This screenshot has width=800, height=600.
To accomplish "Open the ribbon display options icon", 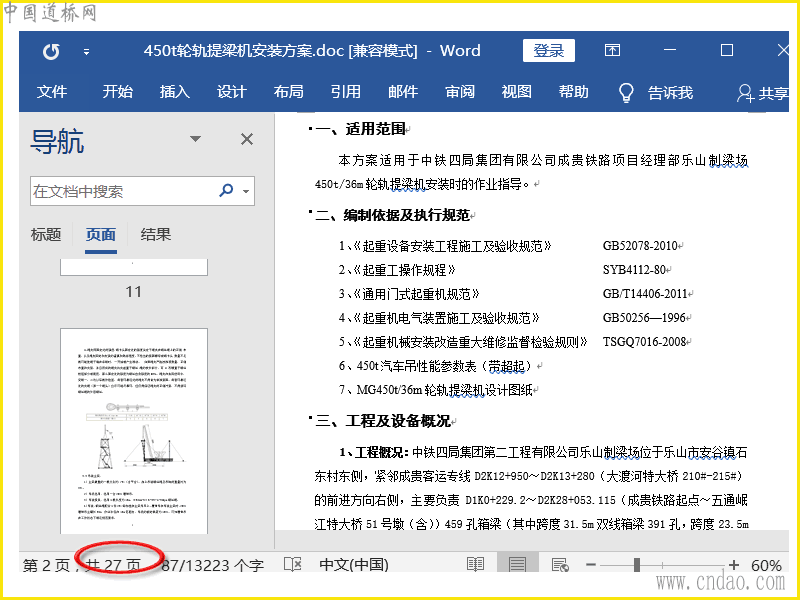I will tap(612, 50).
